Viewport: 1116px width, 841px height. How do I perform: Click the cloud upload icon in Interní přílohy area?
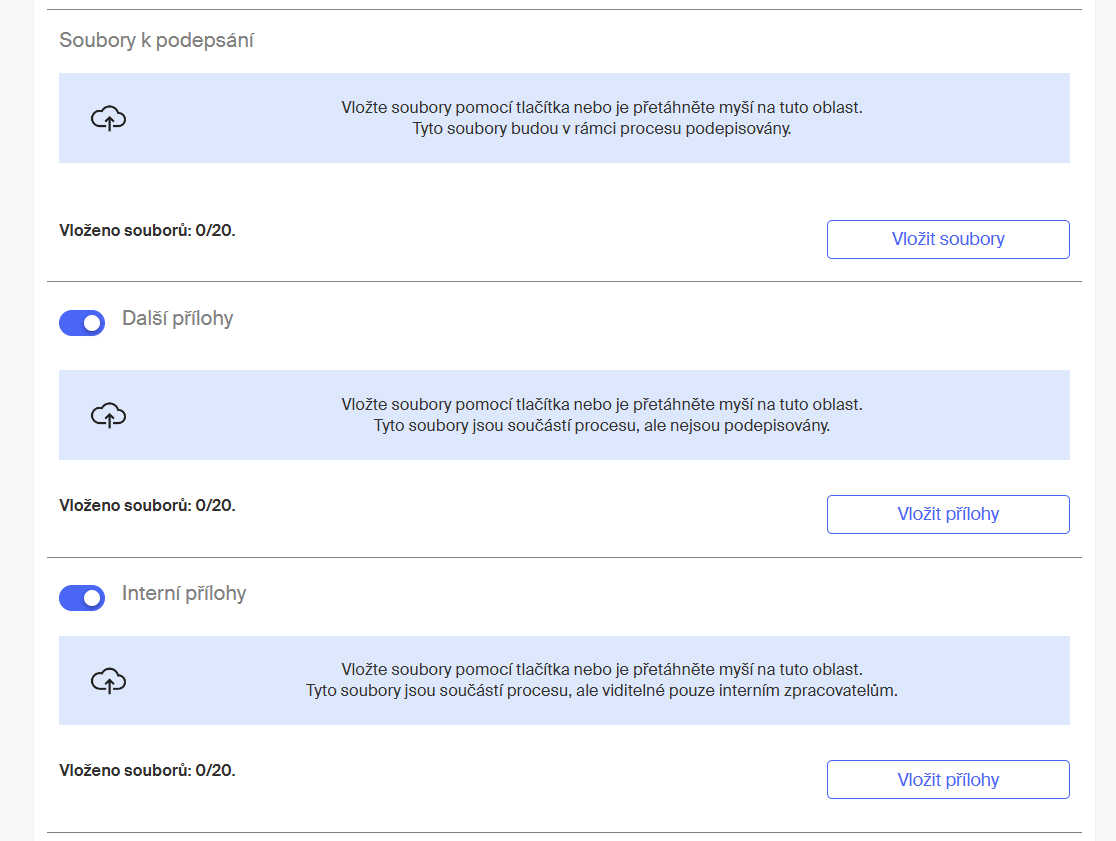click(108, 680)
